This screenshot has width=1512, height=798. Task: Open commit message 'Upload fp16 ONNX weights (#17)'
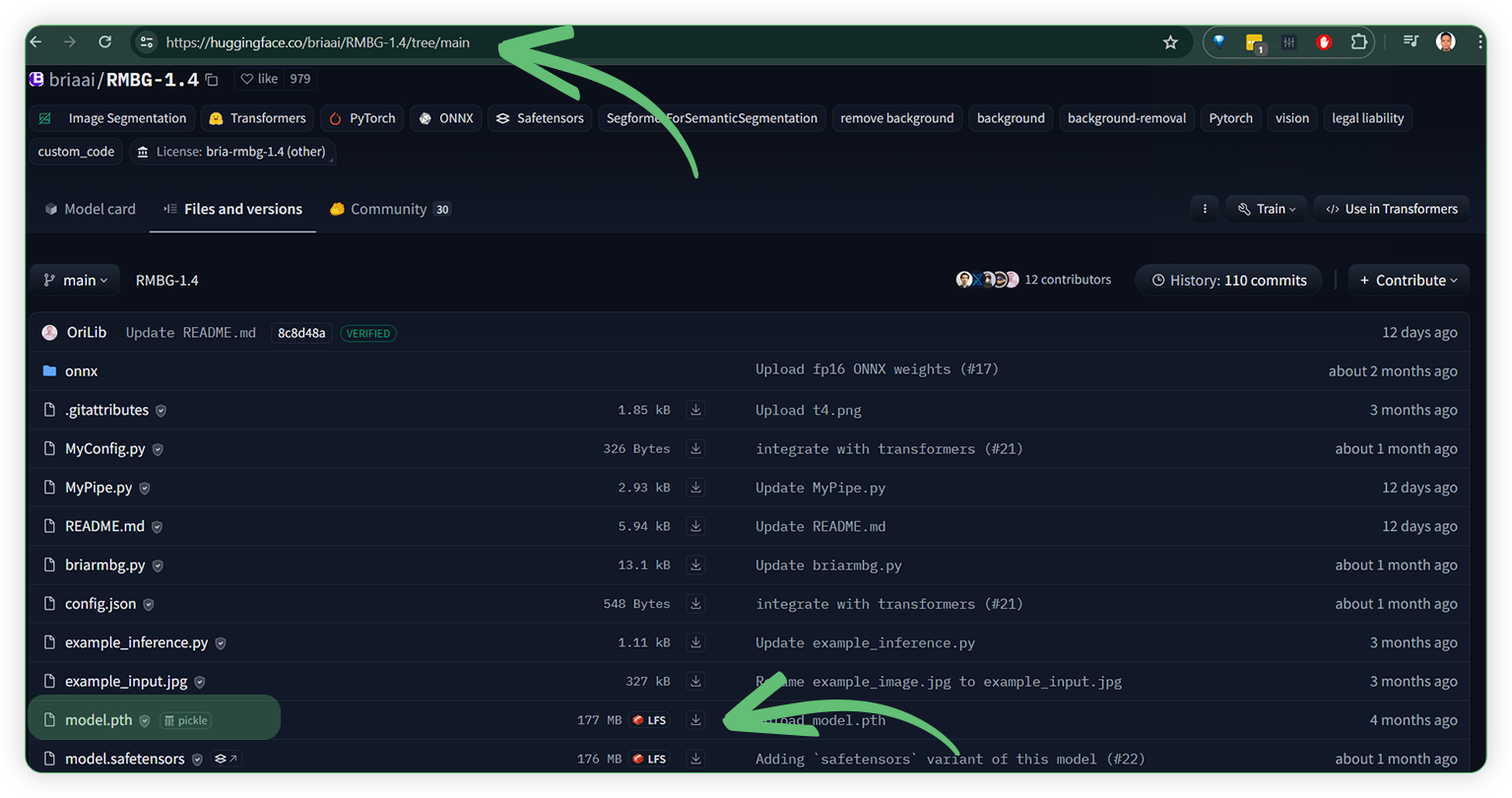pyautogui.click(x=877, y=369)
